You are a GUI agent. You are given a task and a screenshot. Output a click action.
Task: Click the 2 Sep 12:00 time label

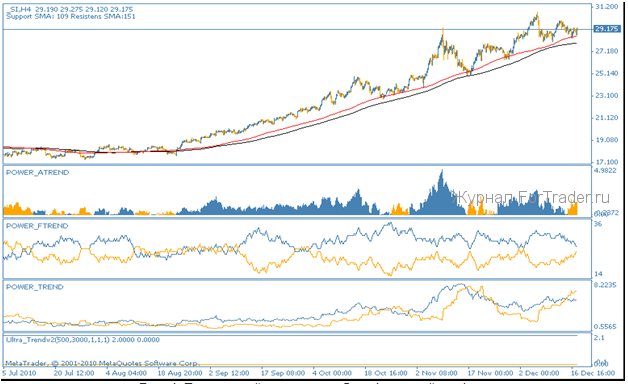tap(229, 373)
